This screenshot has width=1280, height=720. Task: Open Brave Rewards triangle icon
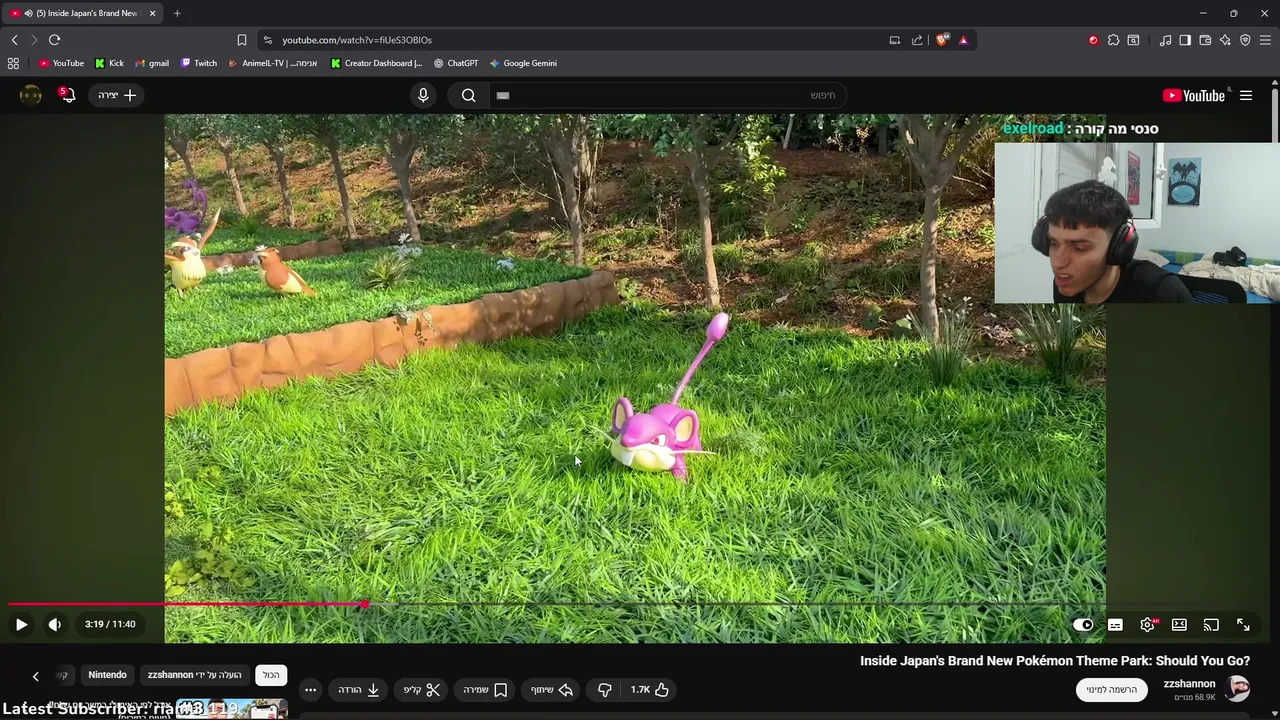pyautogui.click(x=963, y=40)
